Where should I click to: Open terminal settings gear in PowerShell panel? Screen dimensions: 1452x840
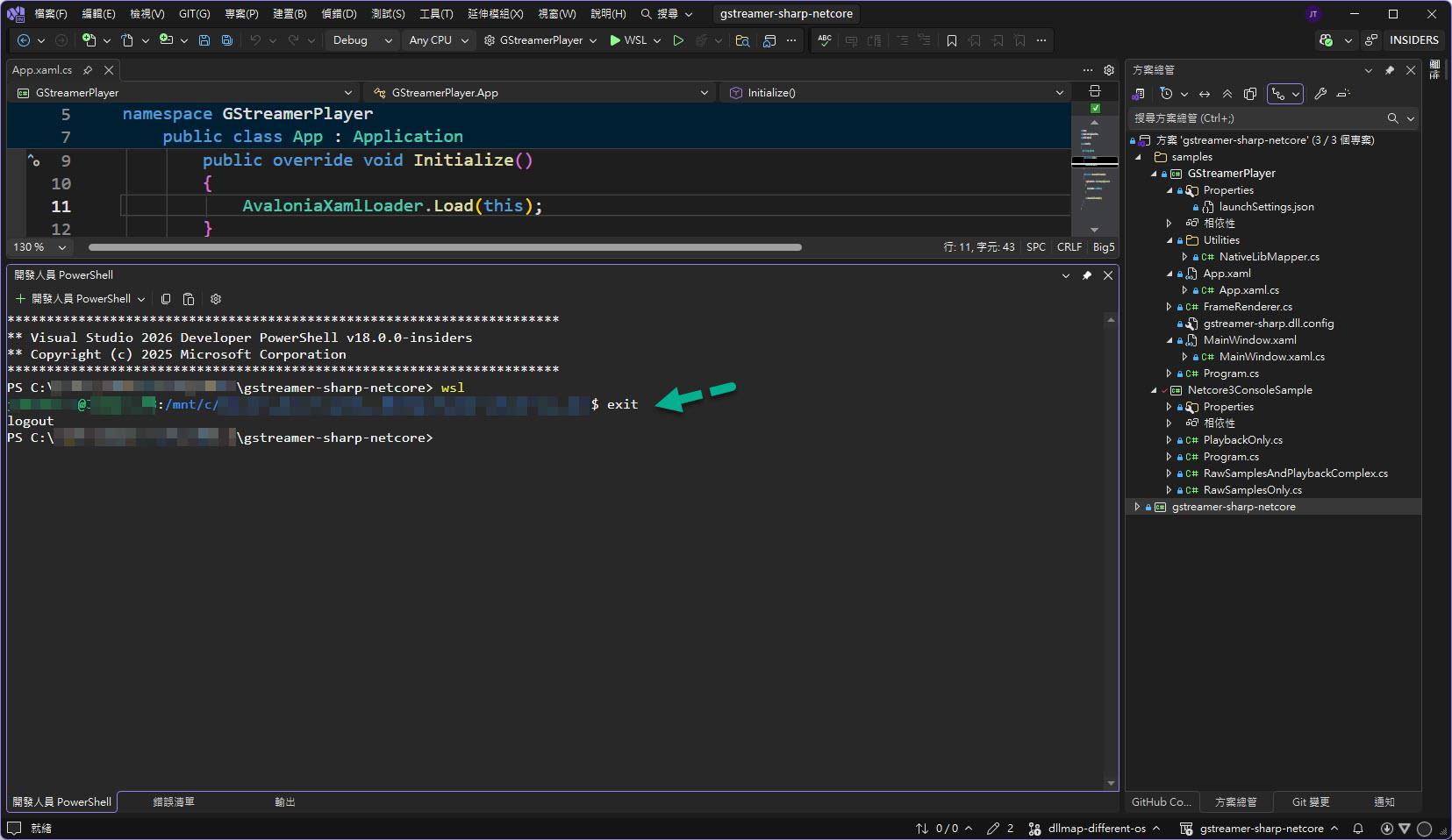coord(216,299)
